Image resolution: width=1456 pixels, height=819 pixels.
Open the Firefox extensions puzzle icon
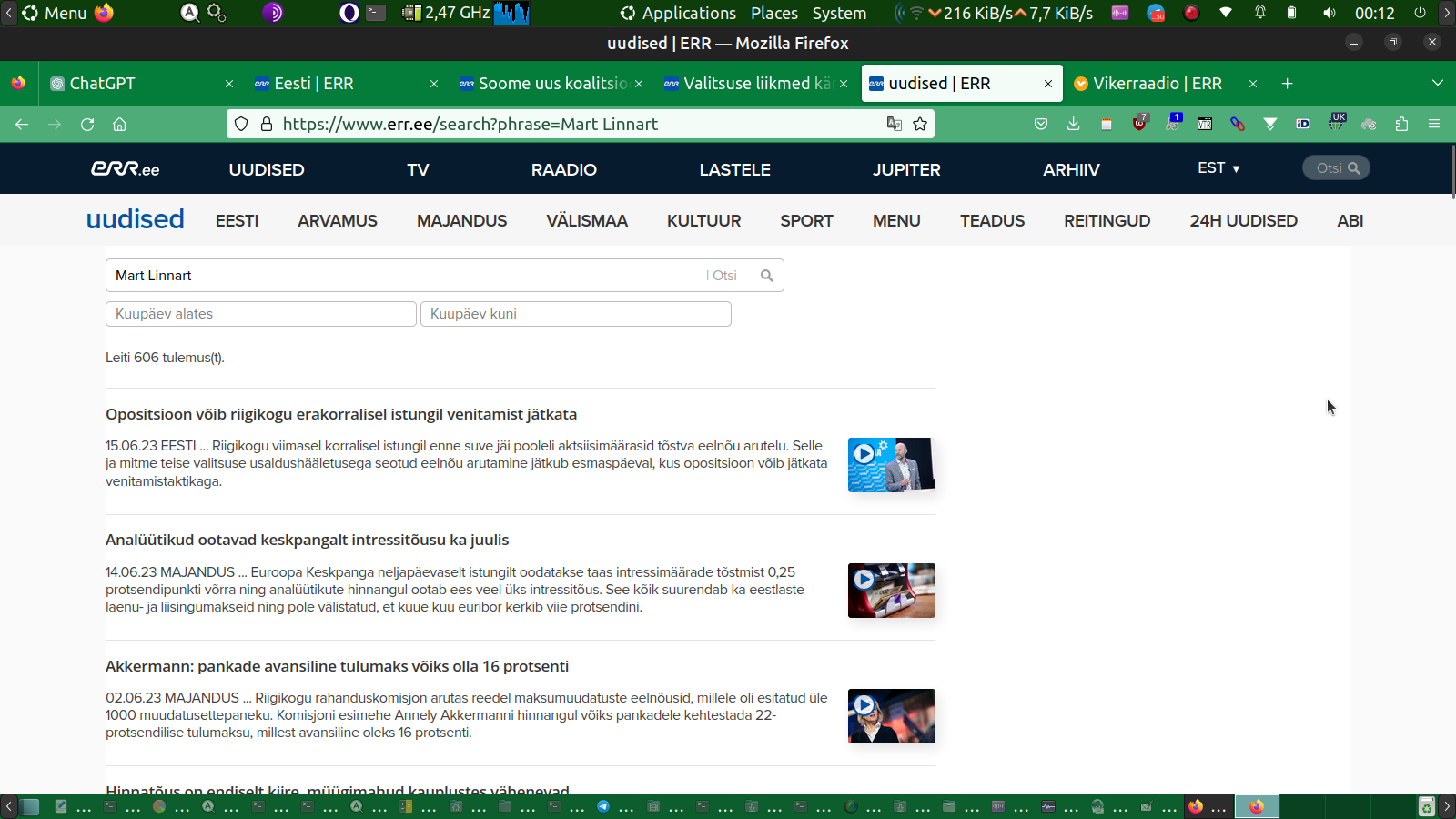(x=1401, y=125)
